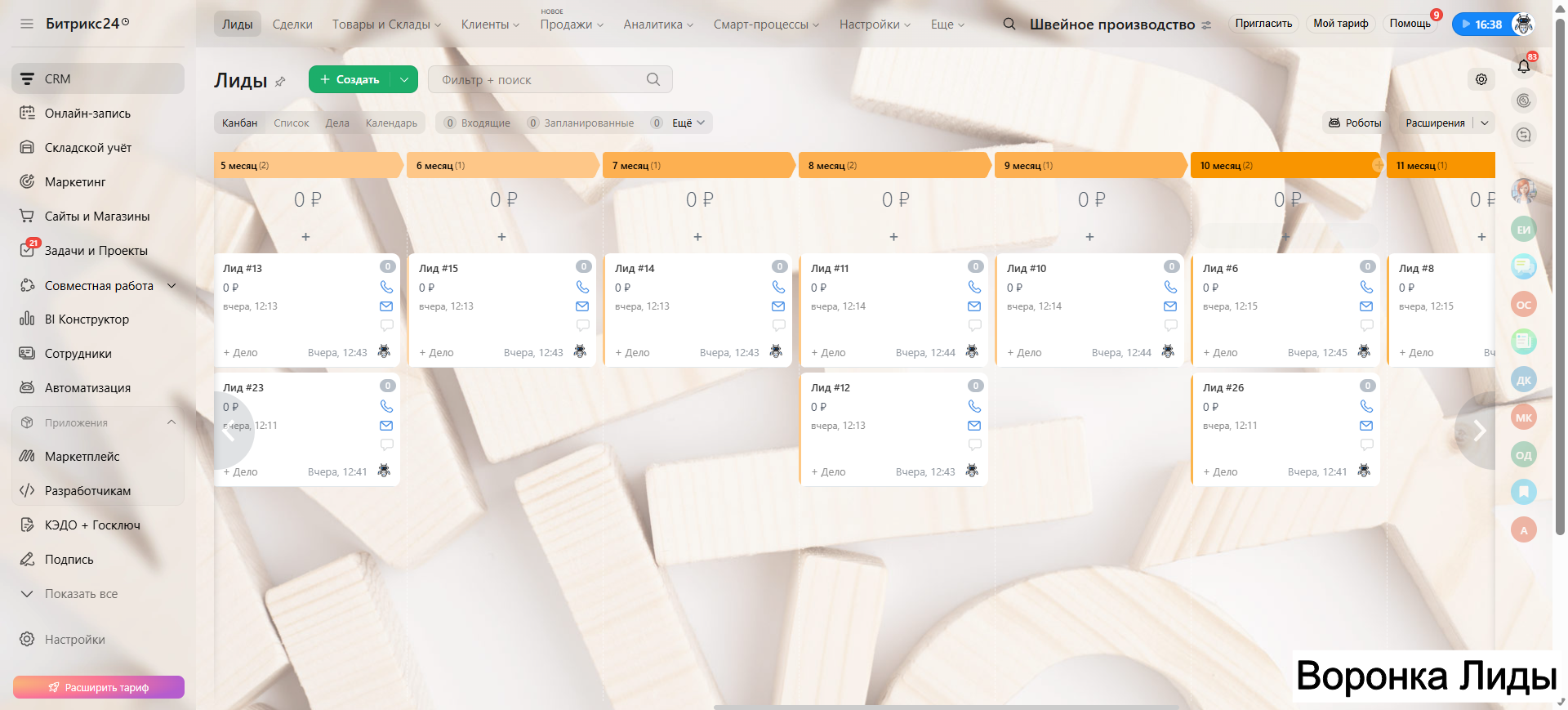Add quick lead with plus in 5 месяц column
The width and height of the screenshot is (1568, 710).
tap(305, 237)
